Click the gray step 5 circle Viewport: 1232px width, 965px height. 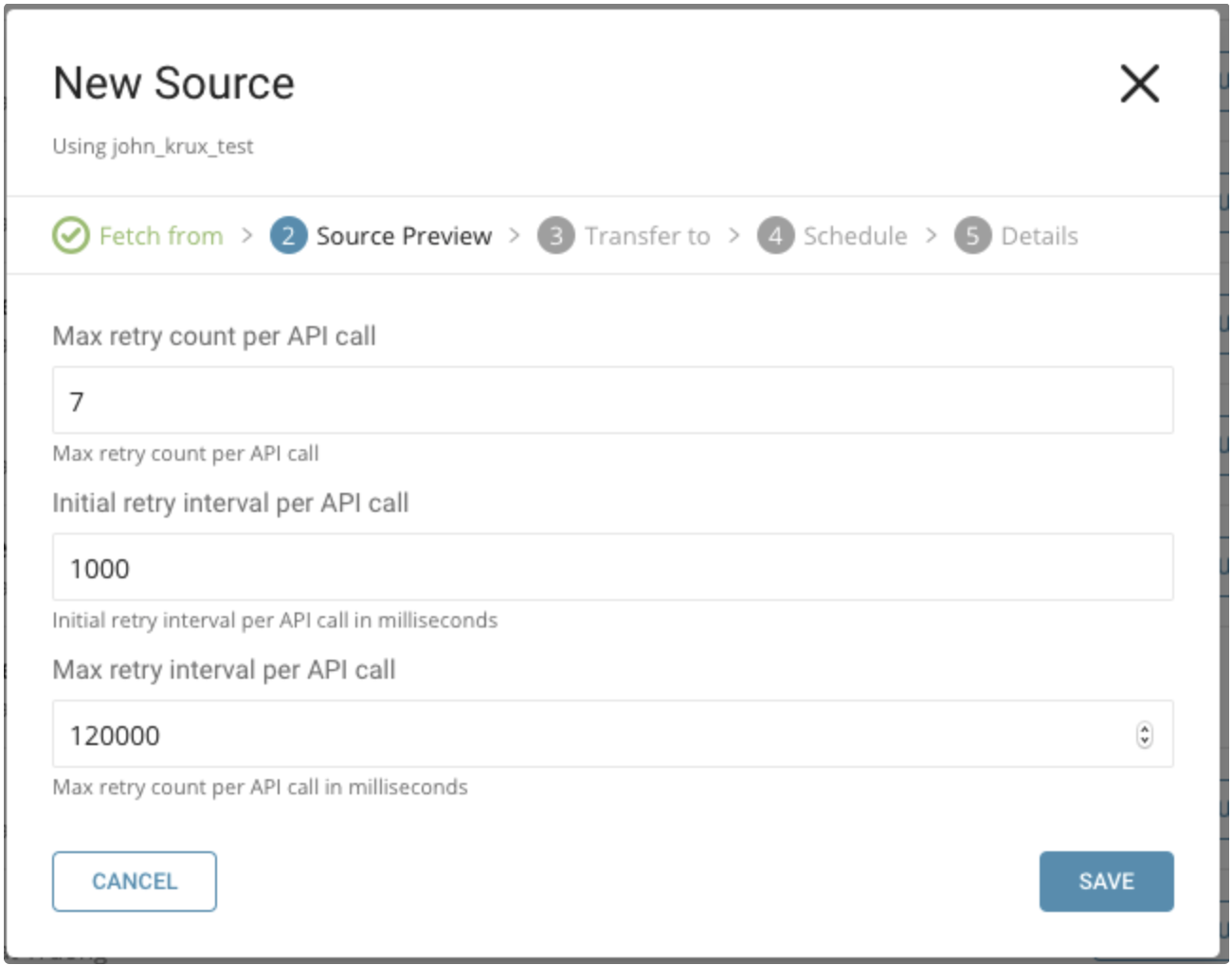[x=972, y=235]
